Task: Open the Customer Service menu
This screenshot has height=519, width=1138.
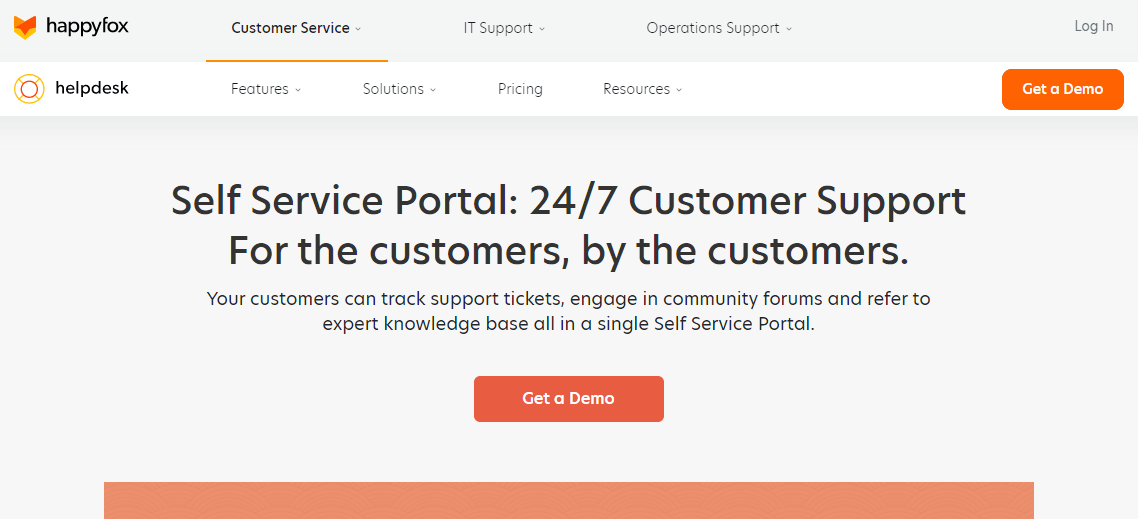Action: [x=296, y=28]
